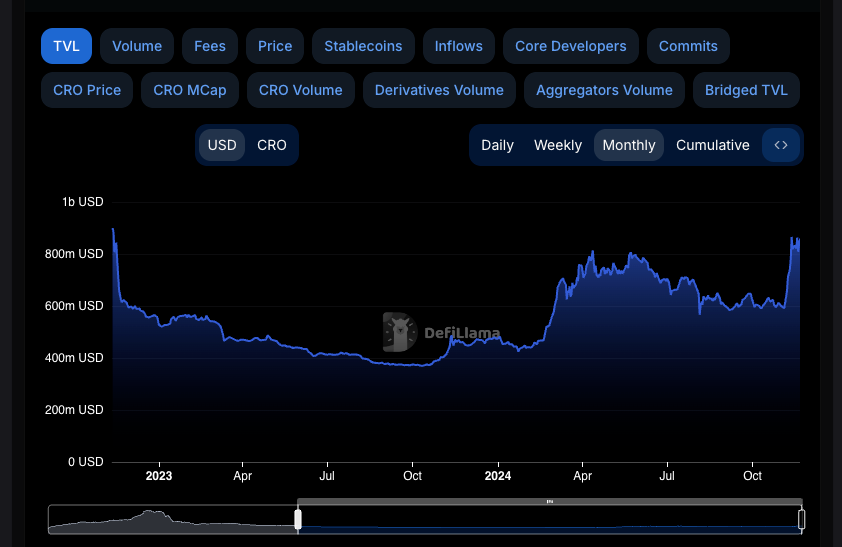Enable the Bridged TVL chip
The height and width of the screenshot is (547, 842).
pyautogui.click(x=746, y=90)
